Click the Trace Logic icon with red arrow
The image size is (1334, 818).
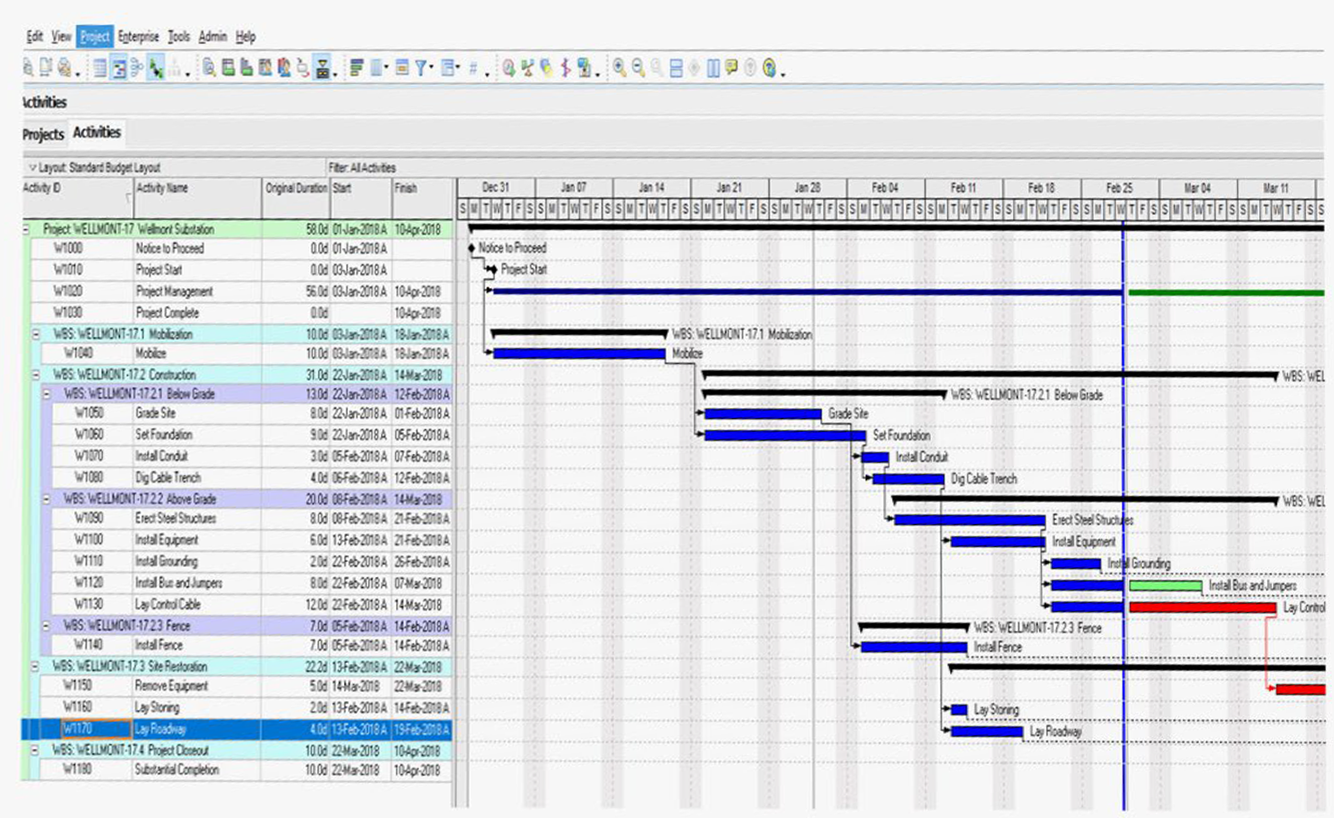[x=302, y=69]
